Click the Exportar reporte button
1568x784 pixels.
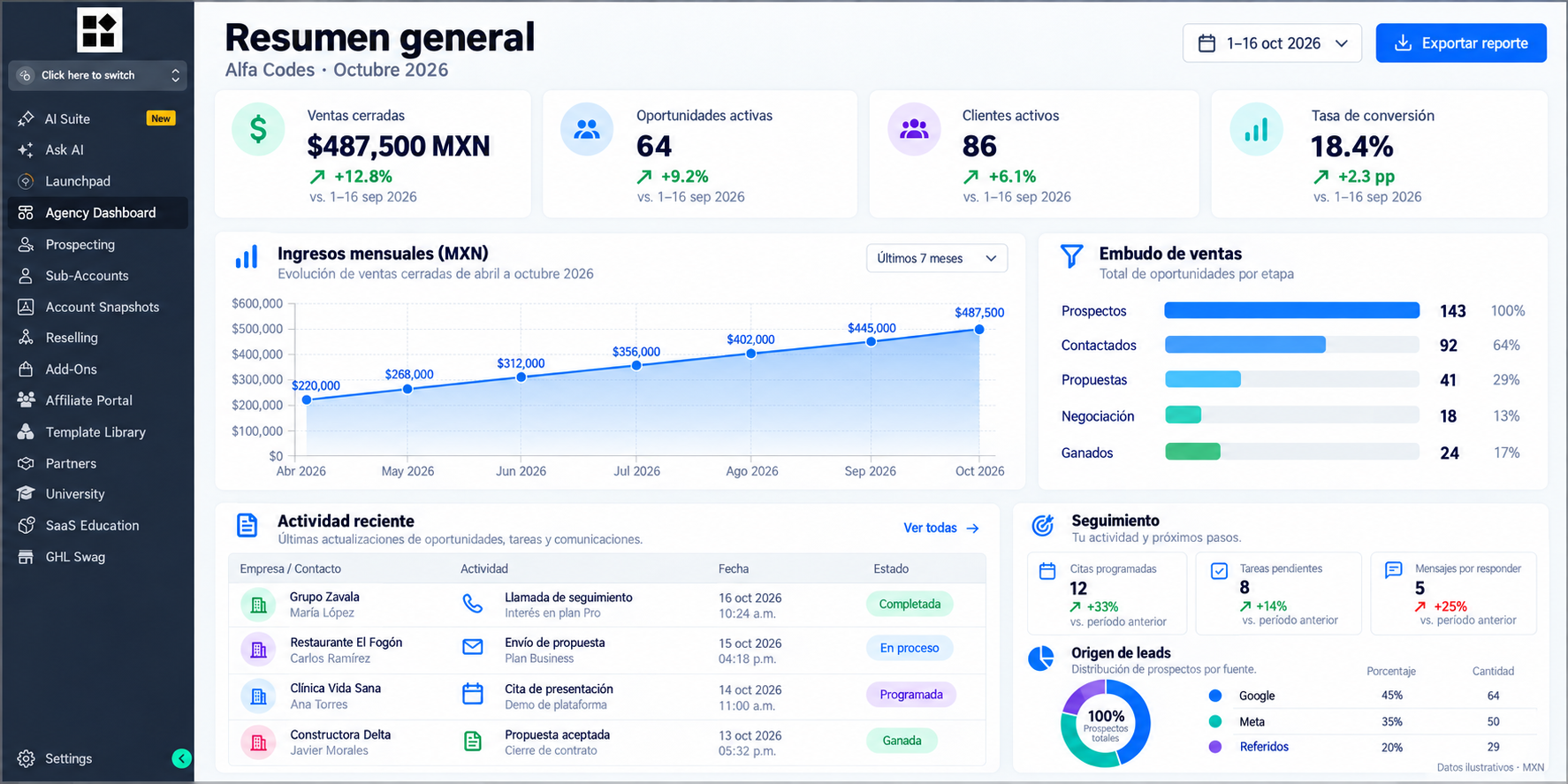1461,43
